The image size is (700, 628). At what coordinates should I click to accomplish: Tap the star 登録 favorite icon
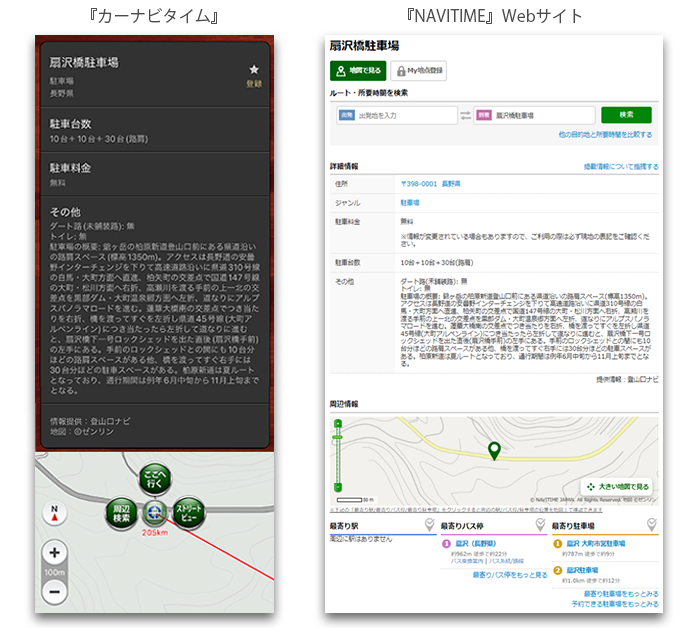[x=254, y=75]
